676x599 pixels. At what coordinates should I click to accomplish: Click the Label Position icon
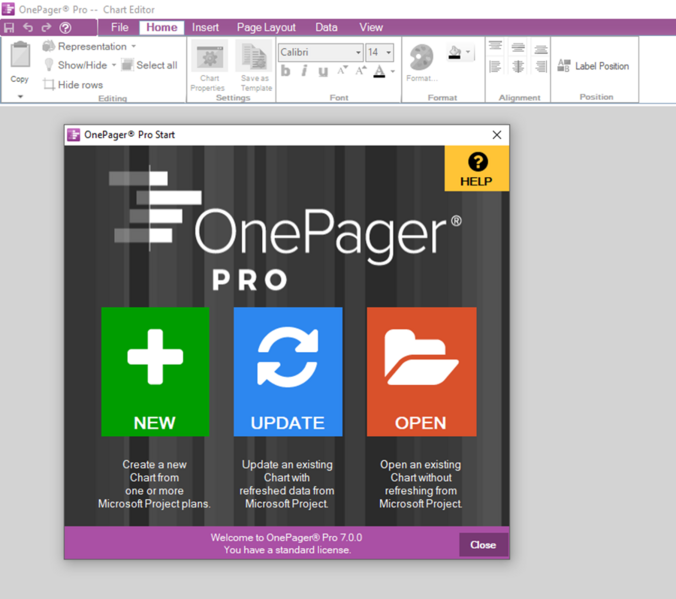(563, 66)
